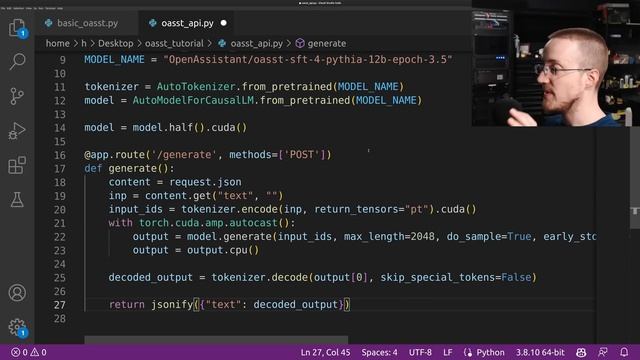Click 'AutoModelForCausalLM' on line 12
Screen dimensions: 640x360
coord(193,100)
